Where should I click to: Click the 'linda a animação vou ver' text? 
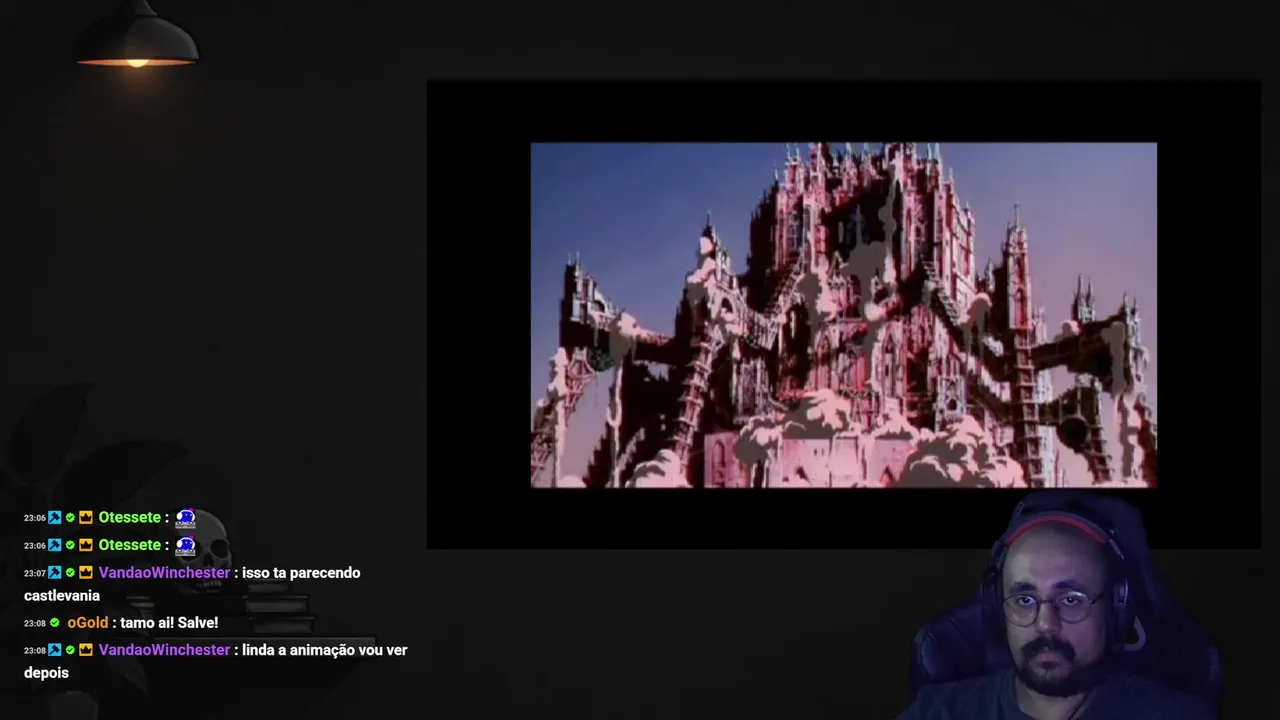coord(325,650)
